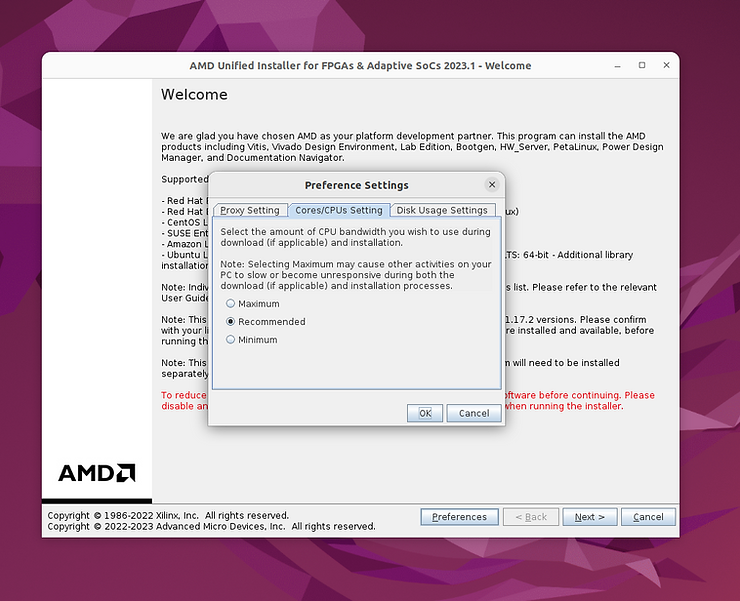Open the Disk Usage Settings tab

442,210
